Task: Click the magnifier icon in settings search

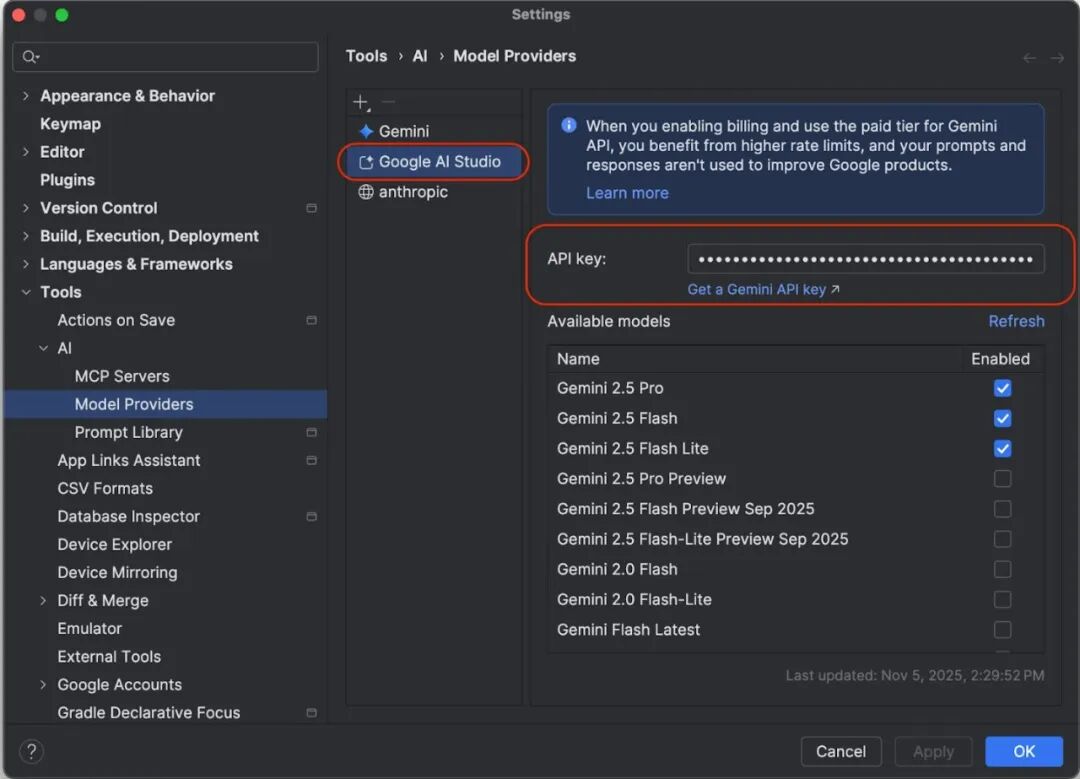Action: [30, 56]
